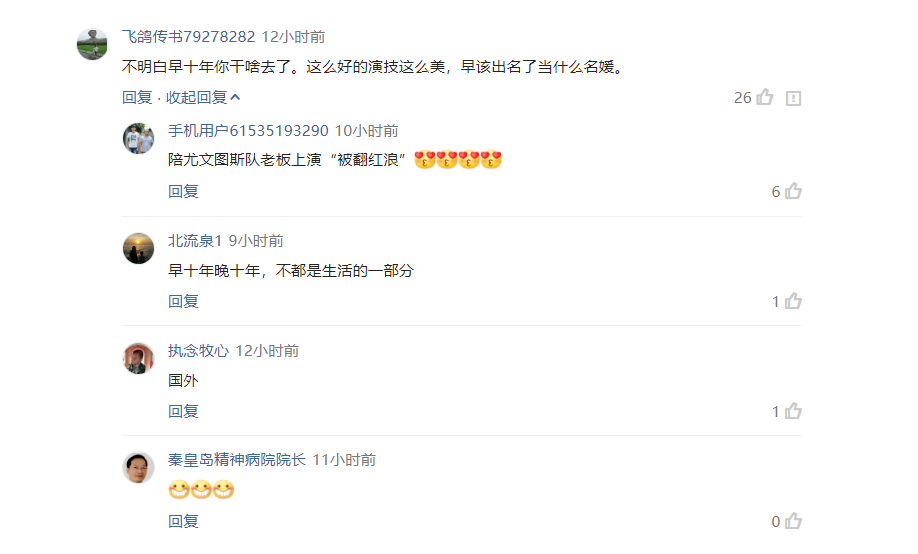Like the reply from 手机用户61535193290
918x554 pixels.
[793, 191]
